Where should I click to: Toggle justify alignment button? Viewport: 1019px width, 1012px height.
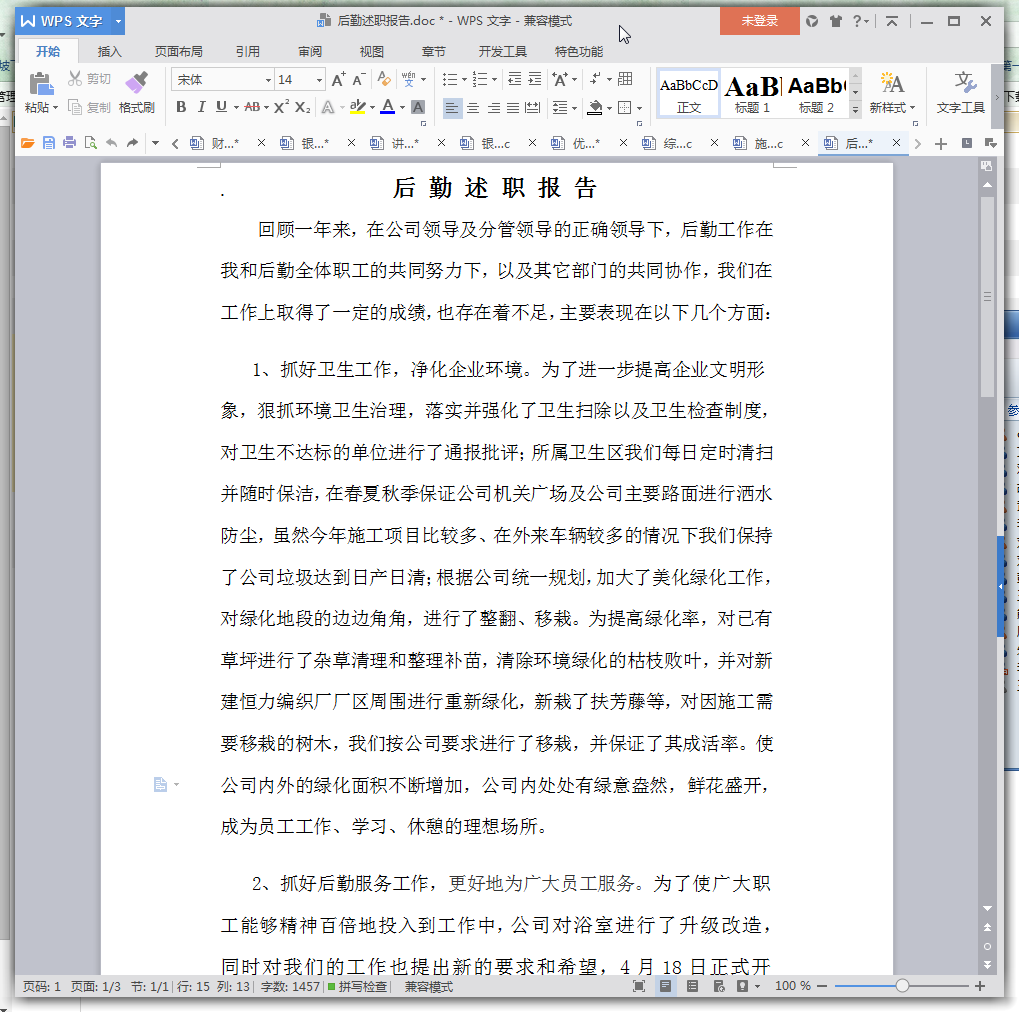(x=513, y=107)
